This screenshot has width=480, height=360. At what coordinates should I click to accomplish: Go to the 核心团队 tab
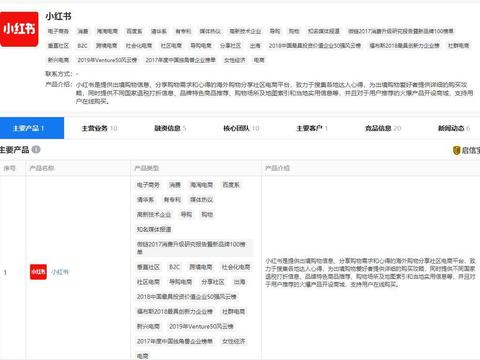pyautogui.click(x=241, y=128)
